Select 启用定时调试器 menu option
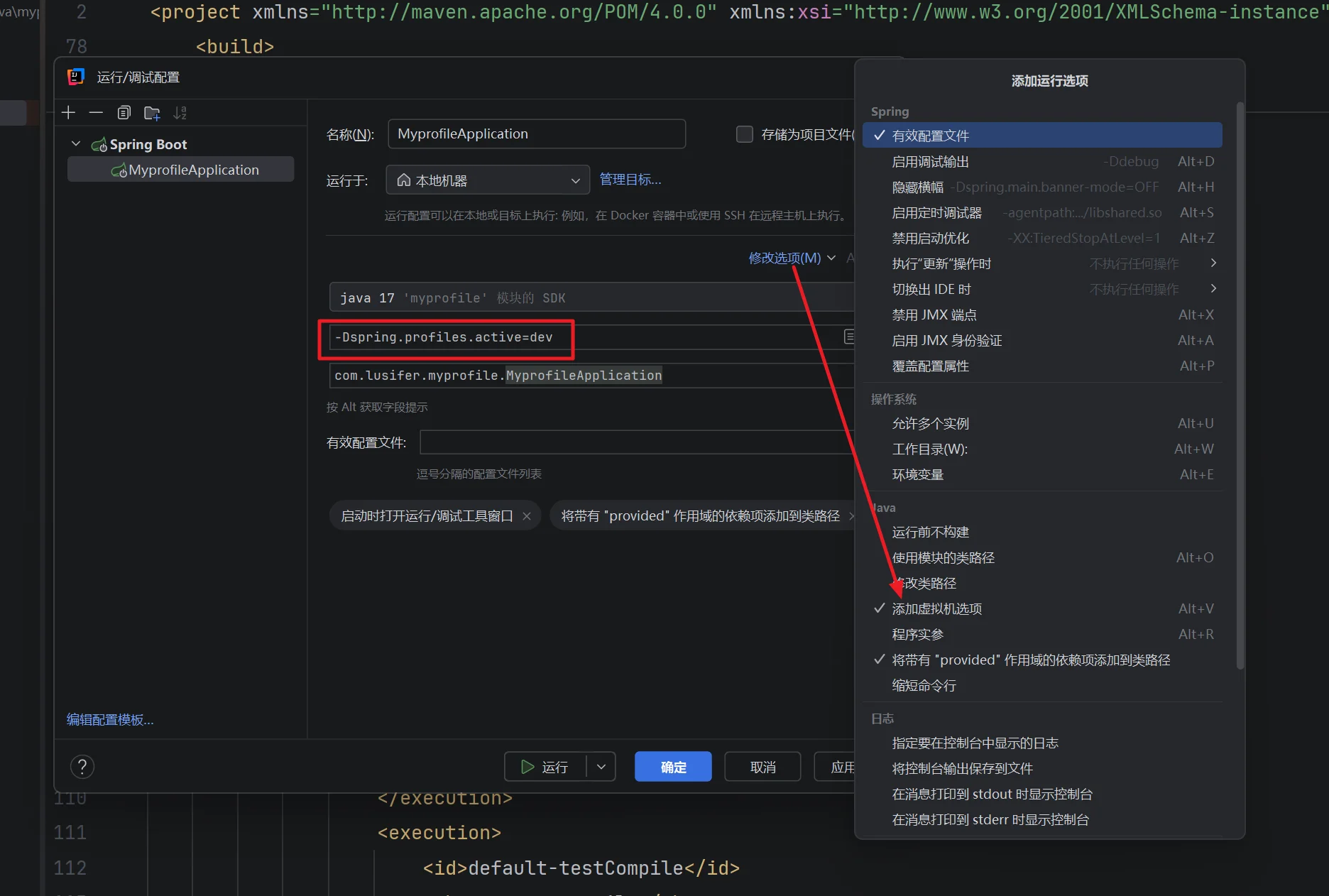Screen dimensions: 1329x896 point(1042,212)
